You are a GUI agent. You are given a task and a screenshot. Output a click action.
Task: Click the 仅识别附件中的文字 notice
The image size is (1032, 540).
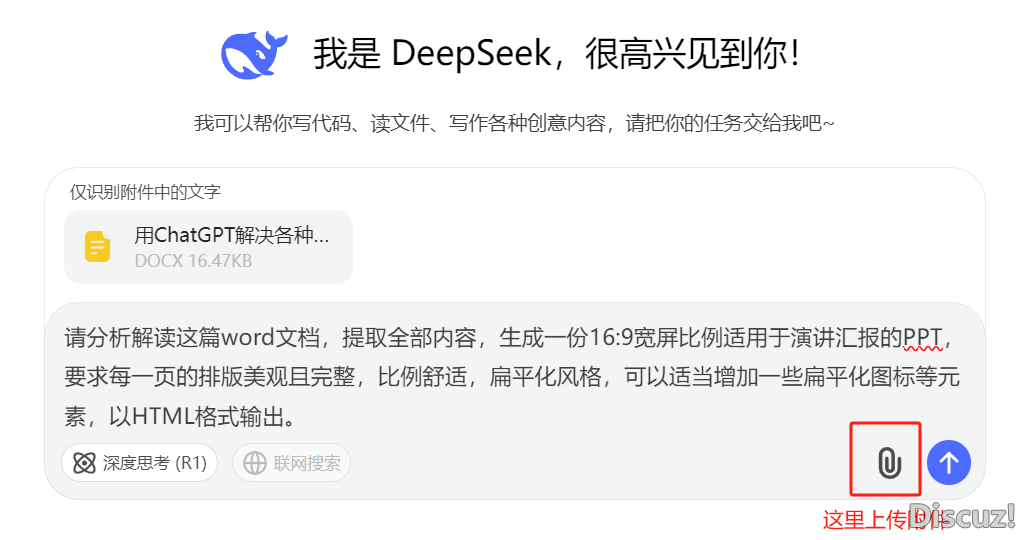[145, 191]
